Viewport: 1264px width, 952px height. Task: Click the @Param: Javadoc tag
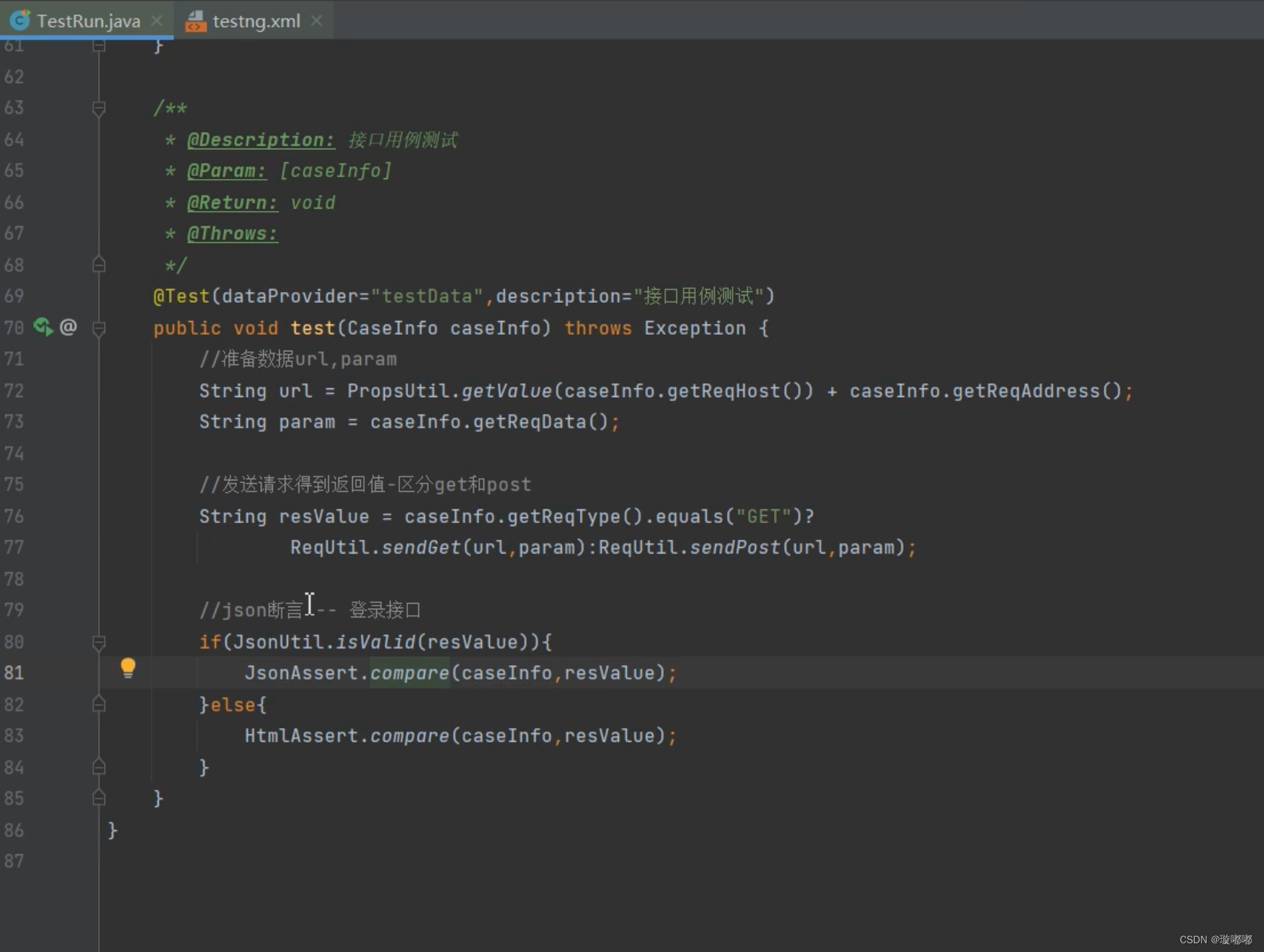coord(227,171)
